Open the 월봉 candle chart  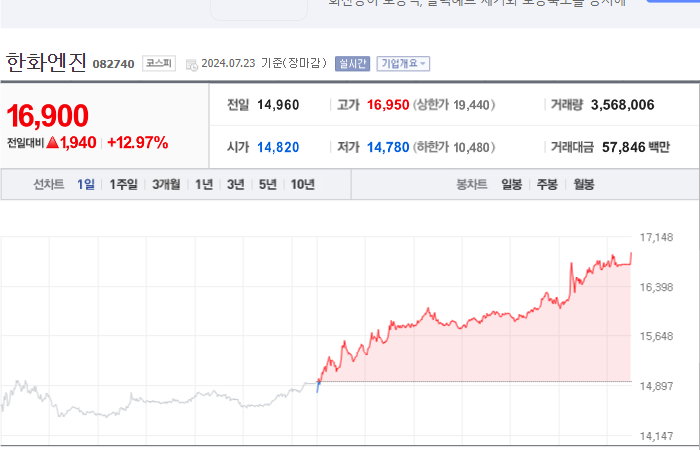pyautogui.click(x=584, y=184)
